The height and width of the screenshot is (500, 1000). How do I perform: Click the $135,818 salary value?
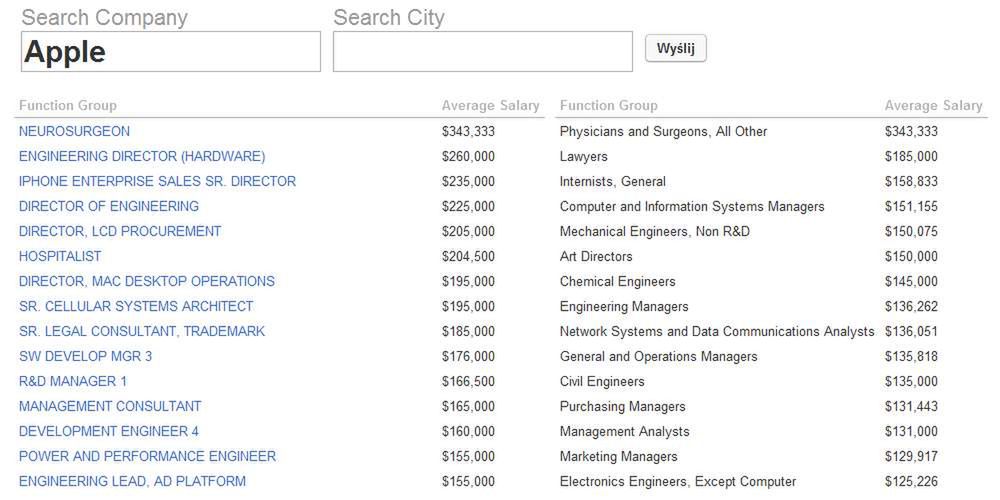(x=911, y=357)
